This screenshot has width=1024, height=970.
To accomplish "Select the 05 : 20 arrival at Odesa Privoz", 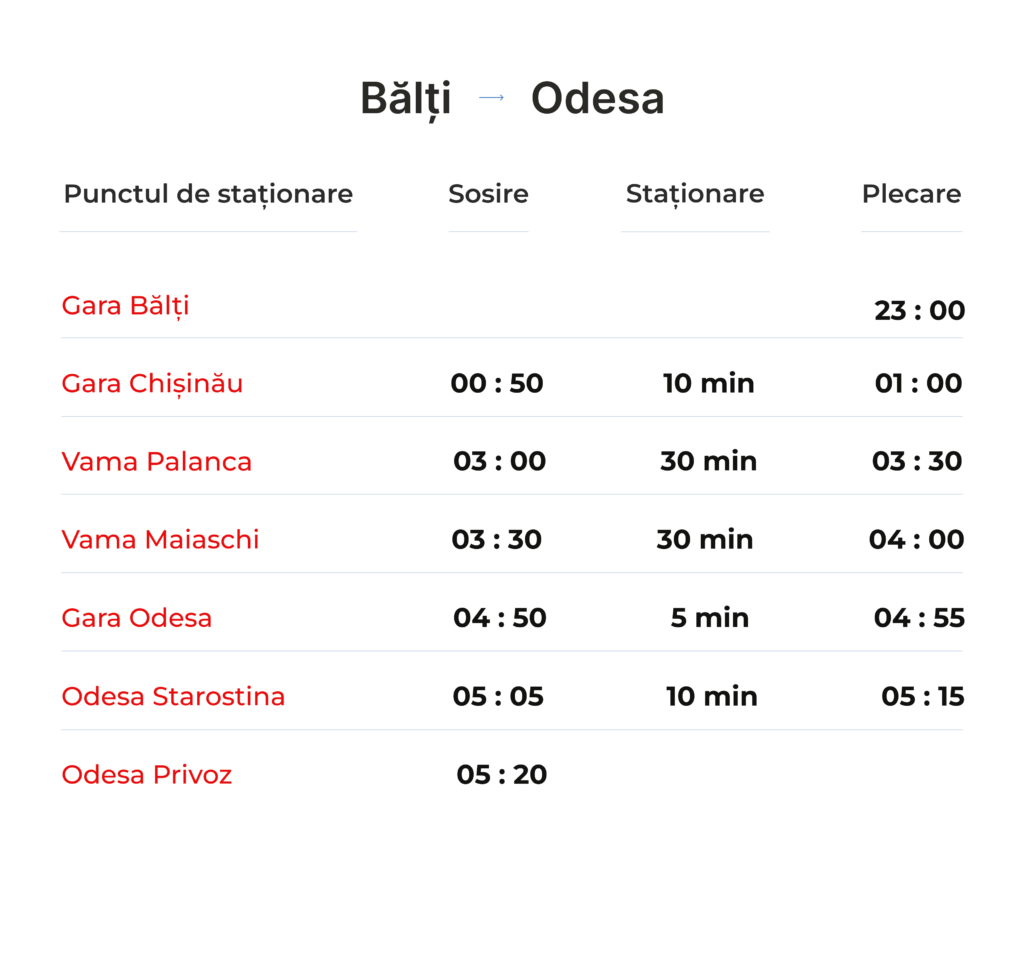I will (x=501, y=774).
